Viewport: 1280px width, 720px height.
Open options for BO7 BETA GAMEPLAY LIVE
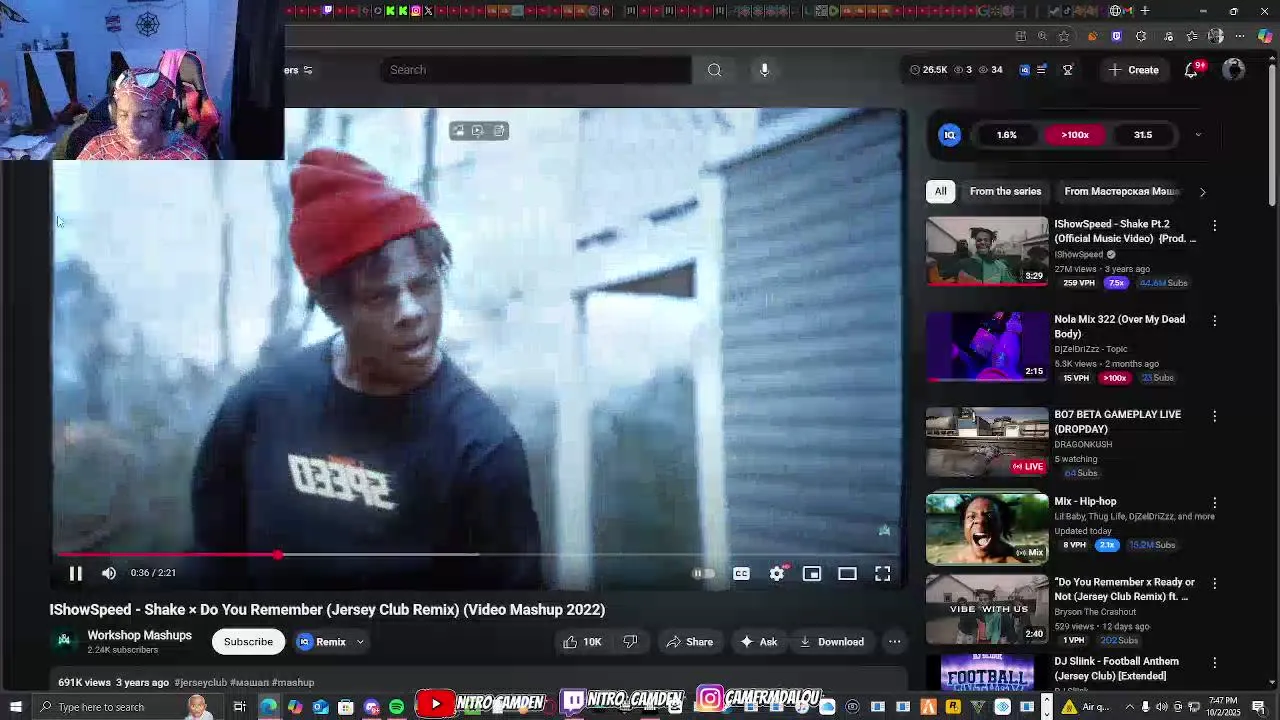click(1215, 416)
